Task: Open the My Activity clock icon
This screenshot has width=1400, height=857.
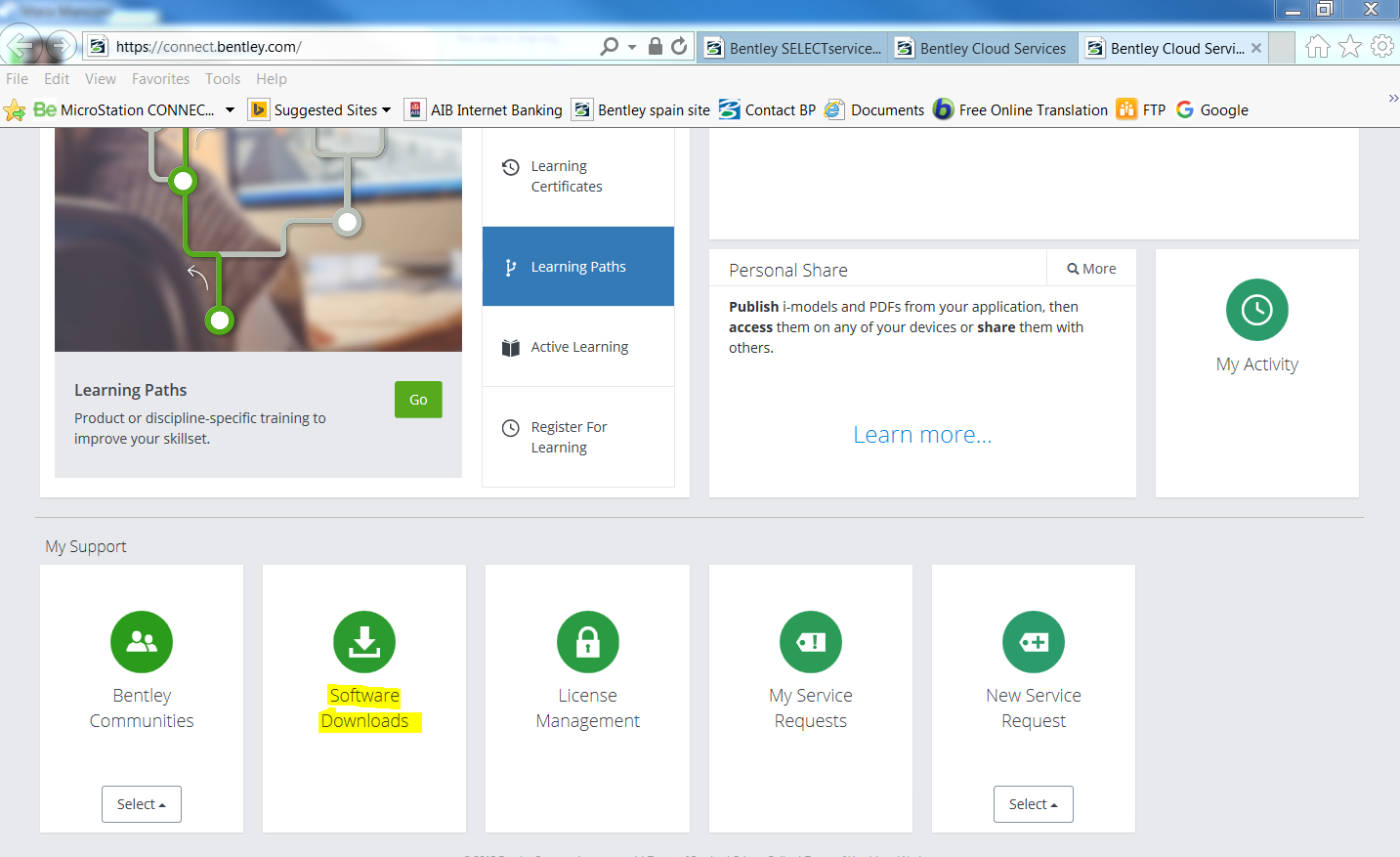Action: coord(1257,310)
